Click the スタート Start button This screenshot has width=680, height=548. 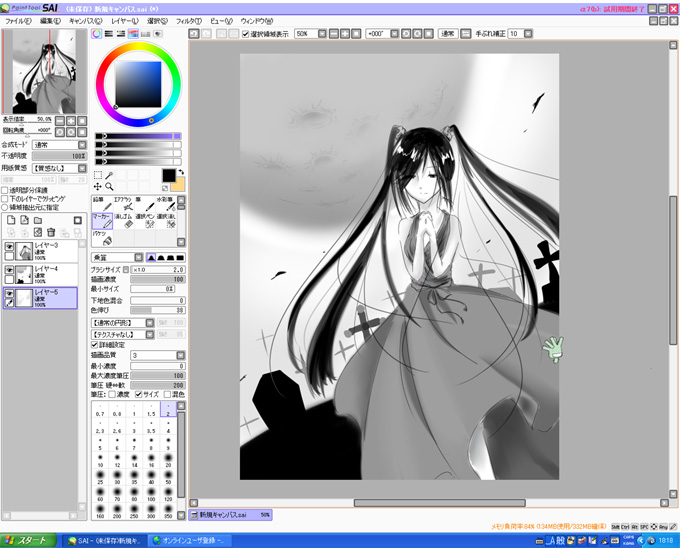pos(28,541)
